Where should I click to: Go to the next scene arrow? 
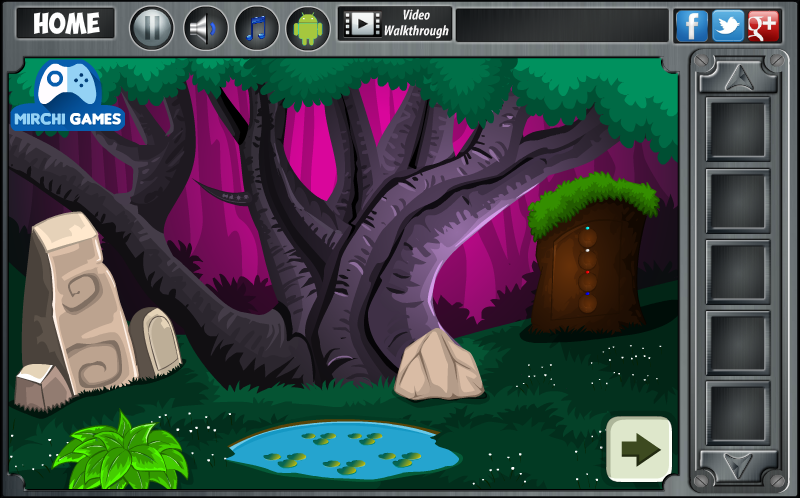point(639,449)
